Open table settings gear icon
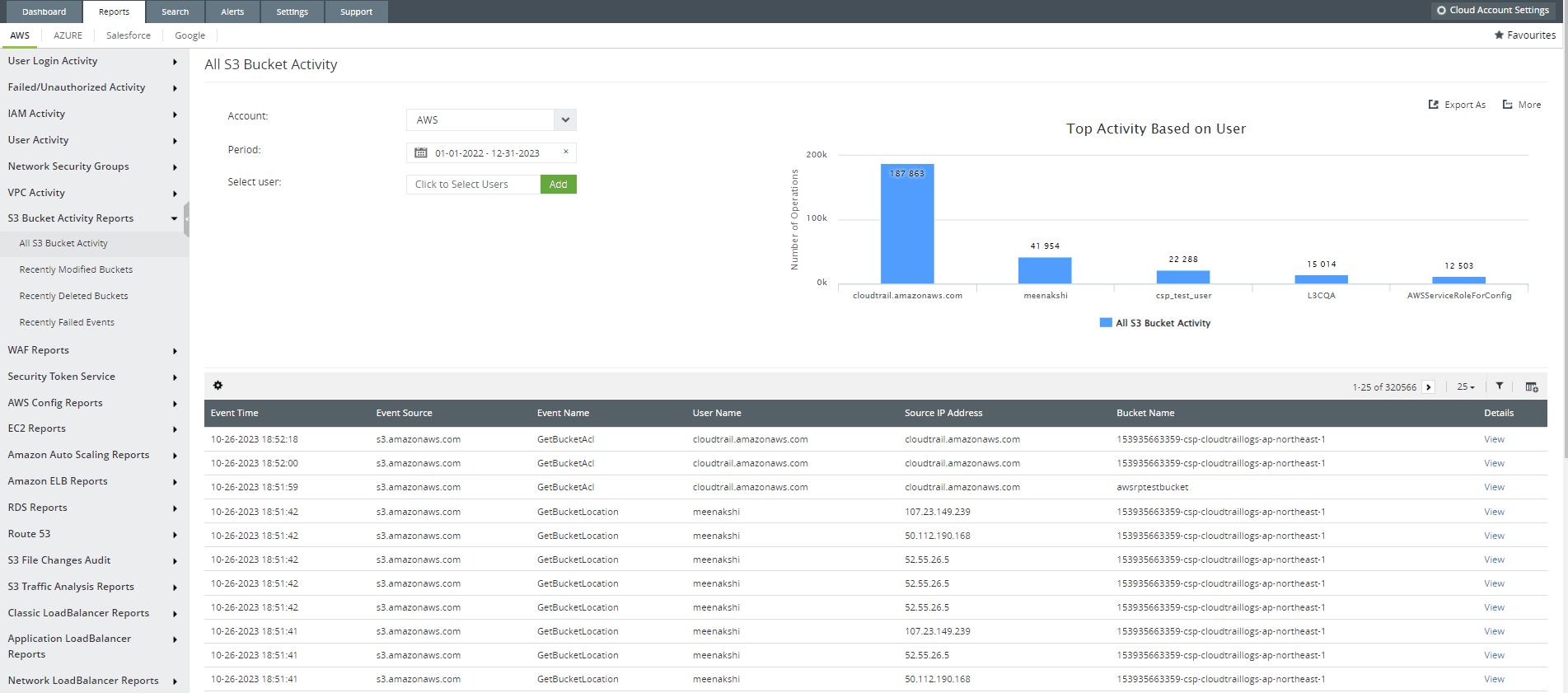The height and width of the screenshot is (693, 1568). coord(218,386)
